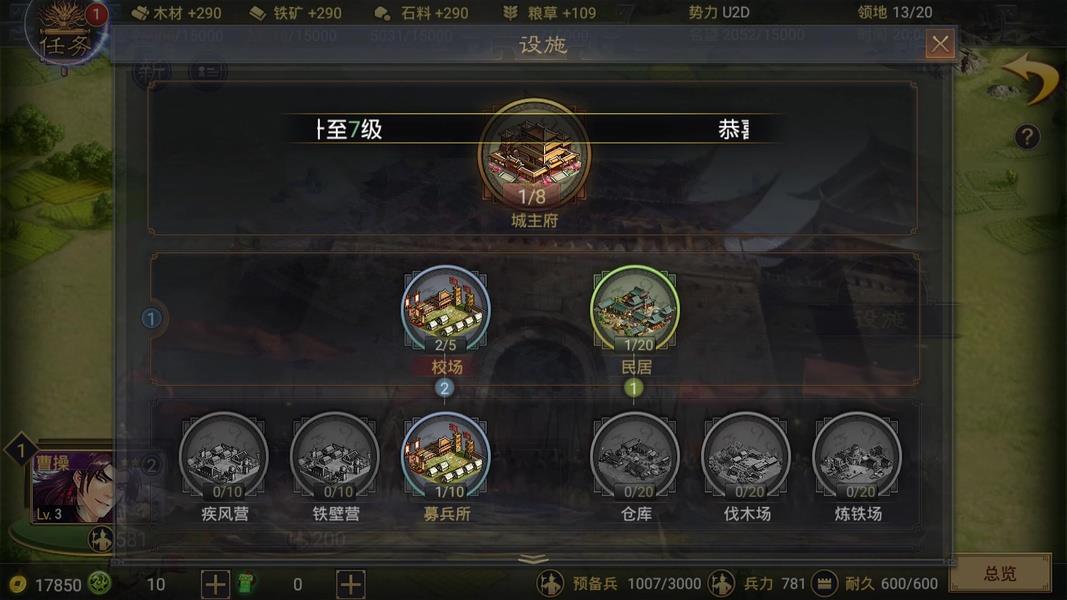The width and height of the screenshot is (1067, 600).
Task: Select the 伐木场 lumber mill icon
Action: (746, 456)
